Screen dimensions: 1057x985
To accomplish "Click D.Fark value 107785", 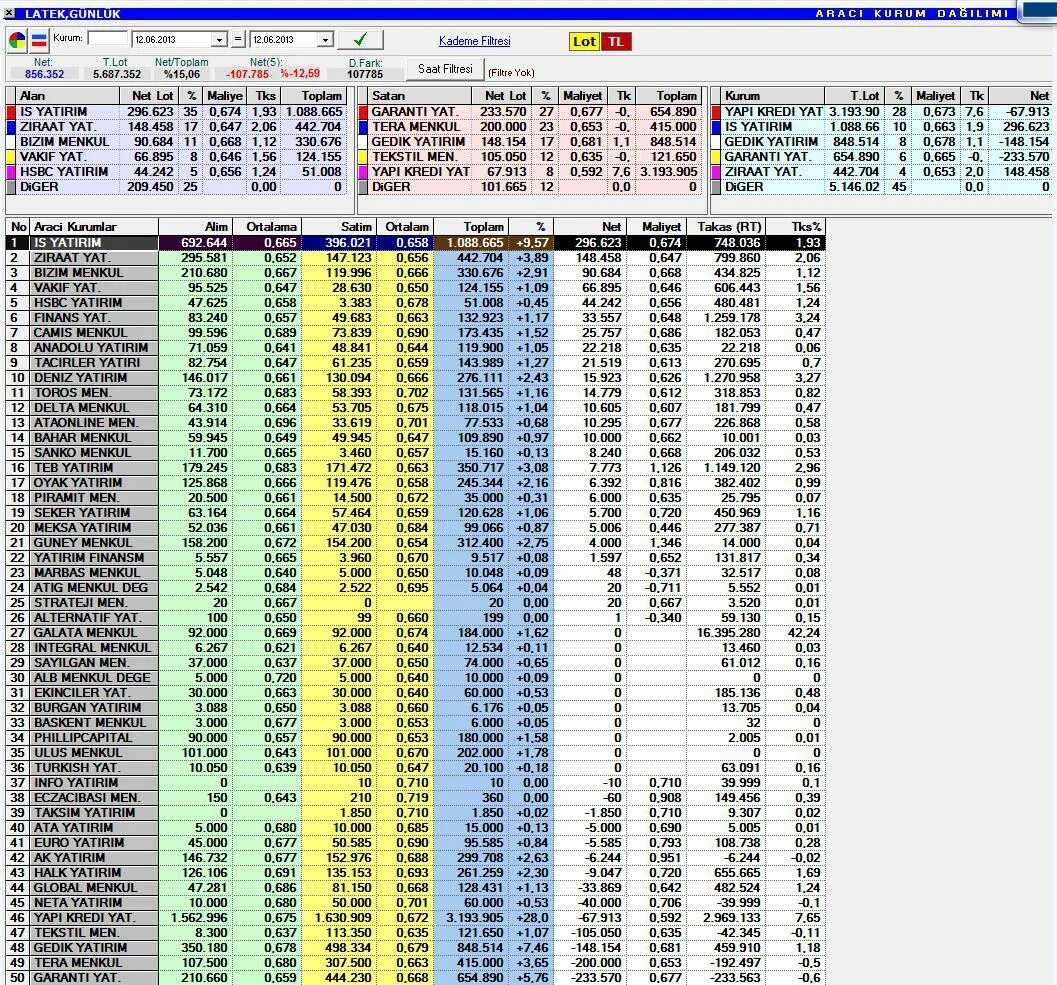I will [x=365, y=74].
